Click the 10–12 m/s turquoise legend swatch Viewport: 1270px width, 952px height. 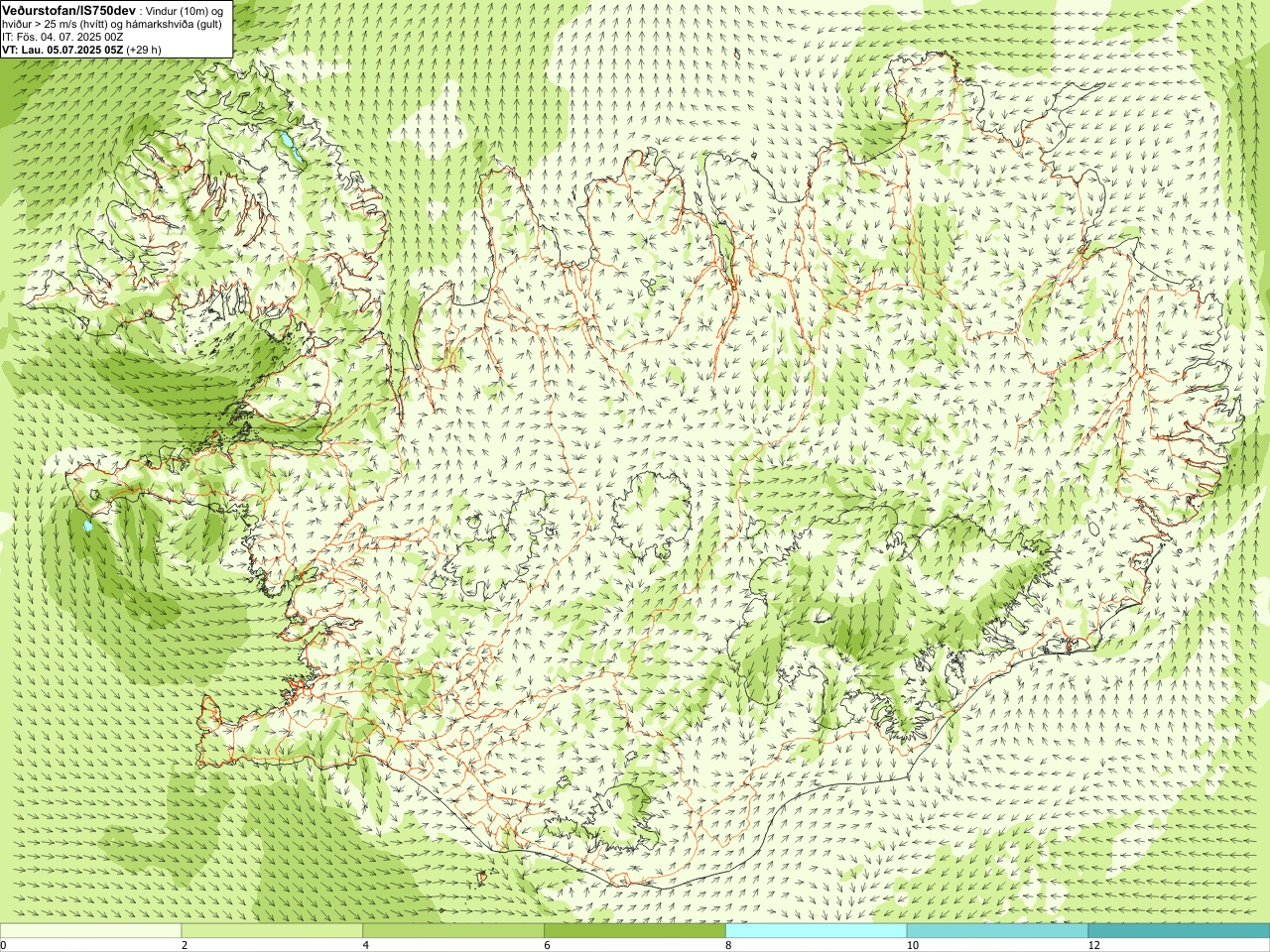coord(998,931)
